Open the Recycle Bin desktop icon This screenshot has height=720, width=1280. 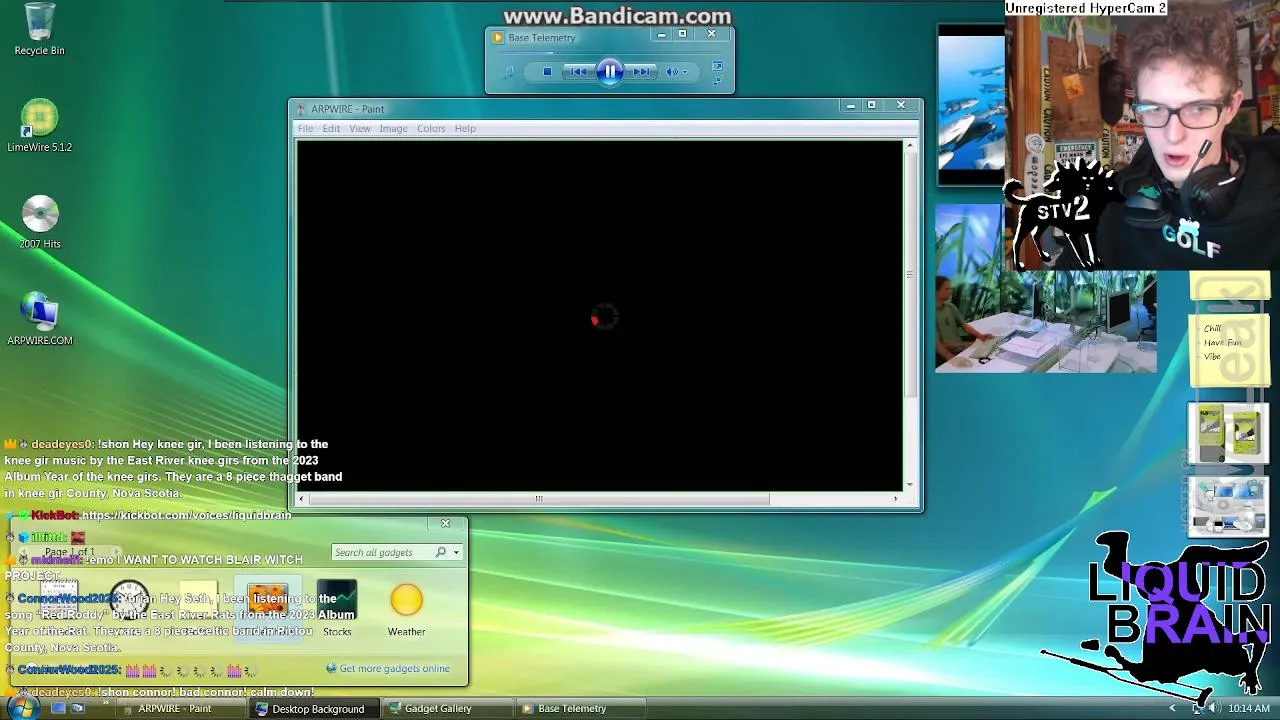(39, 29)
